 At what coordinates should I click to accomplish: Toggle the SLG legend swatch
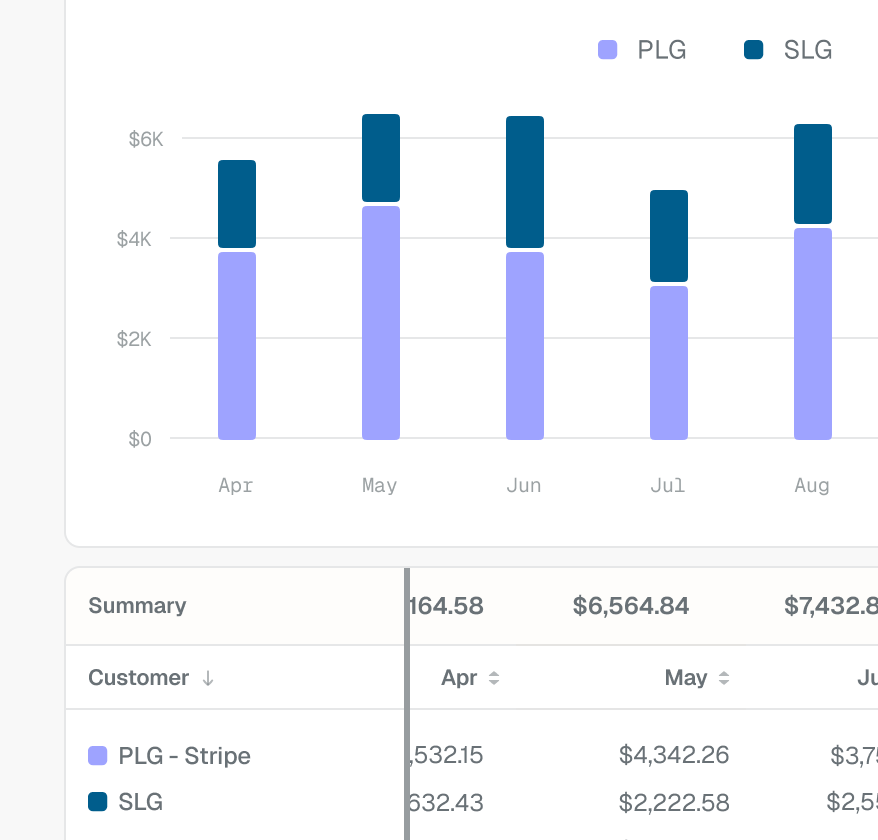click(x=754, y=50)
